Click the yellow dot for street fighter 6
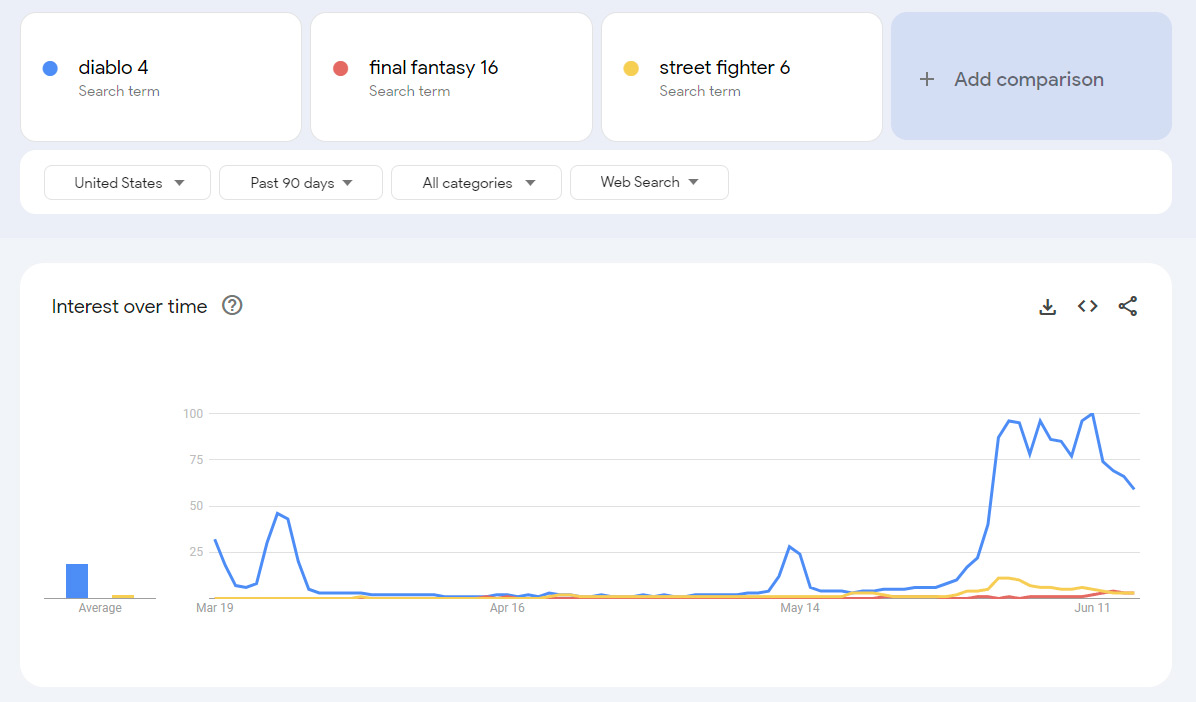The image size is (1196, 702). pyautogui.click(x=631, y=68)
